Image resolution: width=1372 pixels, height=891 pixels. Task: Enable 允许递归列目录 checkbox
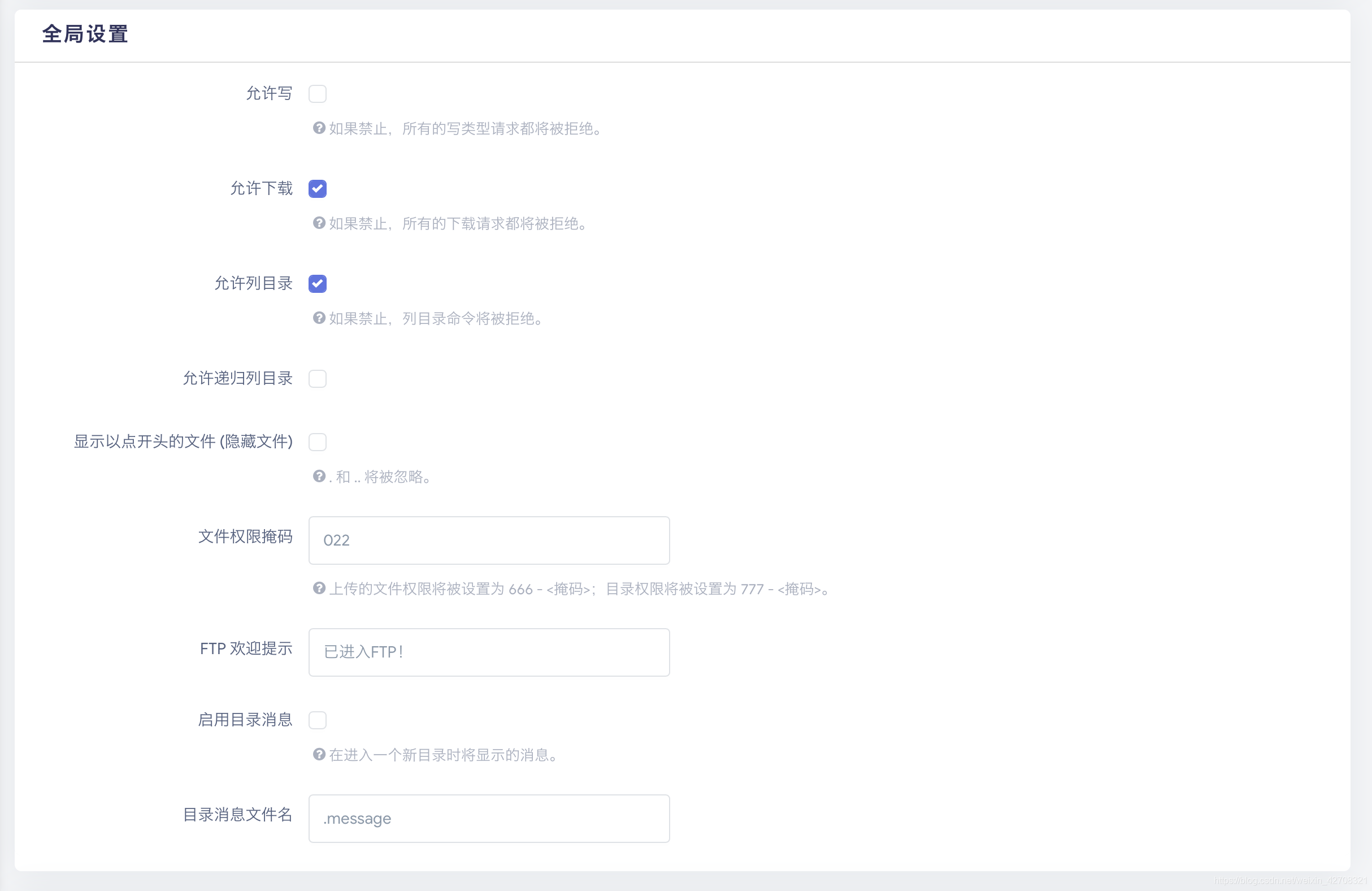point(318,379)
